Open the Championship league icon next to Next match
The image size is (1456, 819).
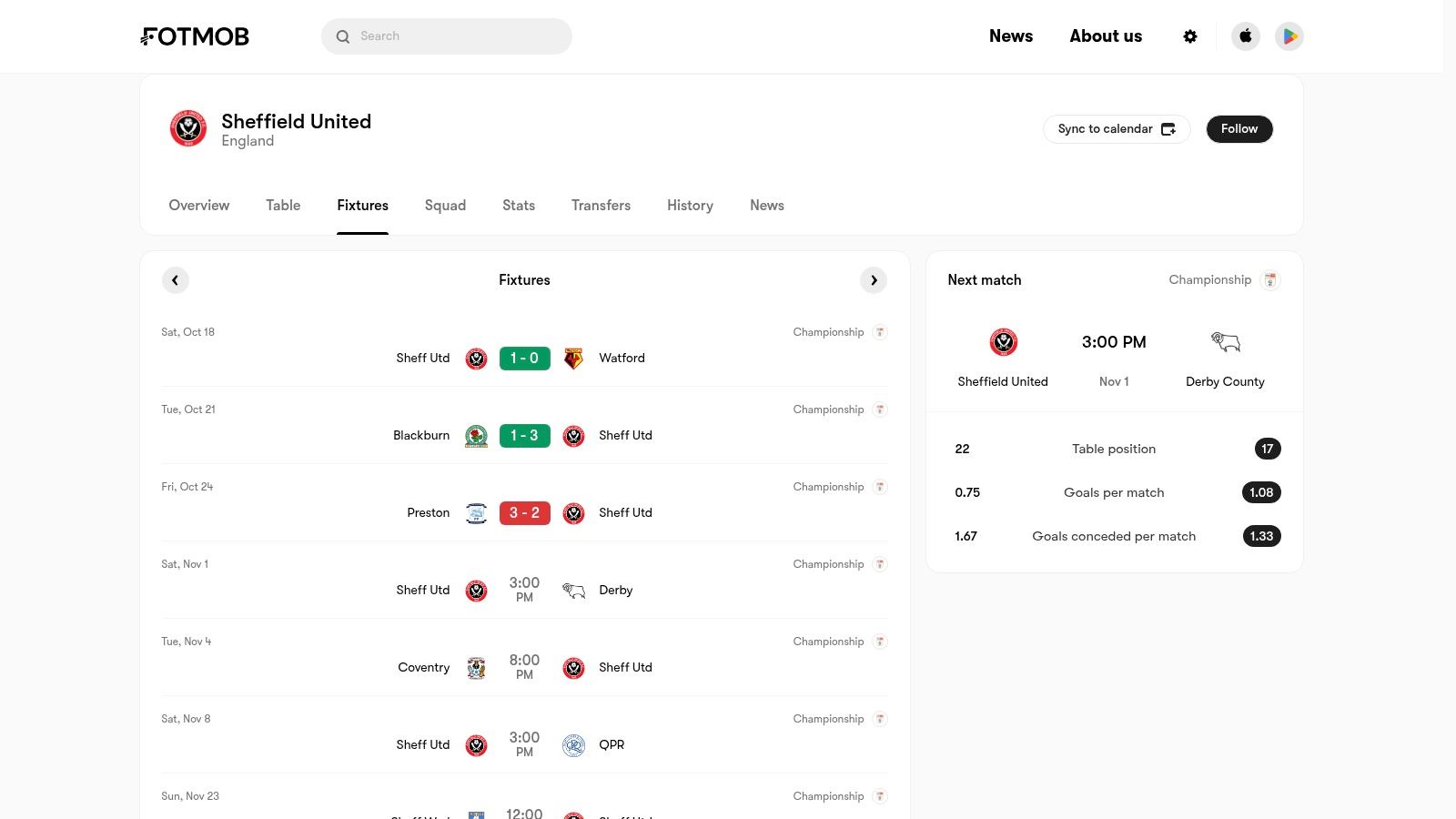1270,279
